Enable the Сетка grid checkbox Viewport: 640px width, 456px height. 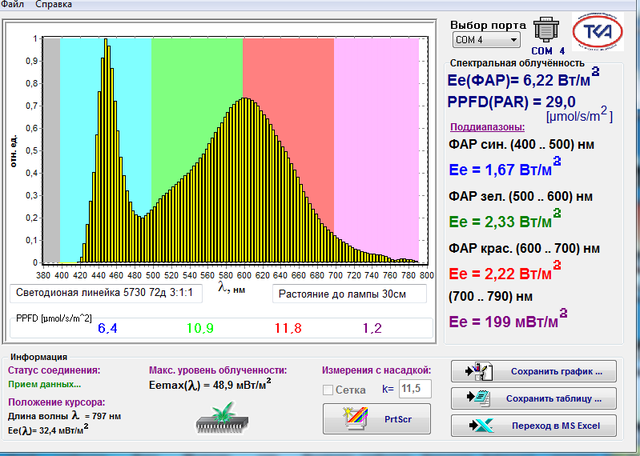328,388
